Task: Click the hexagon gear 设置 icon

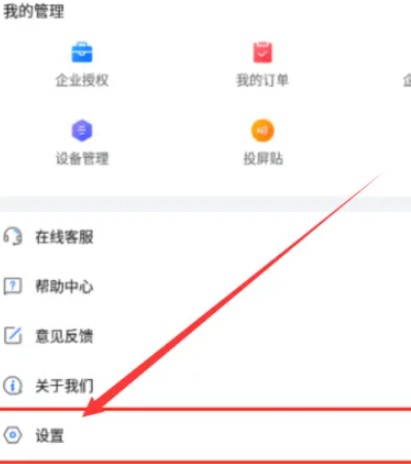Action: click(x=13, y=435)
